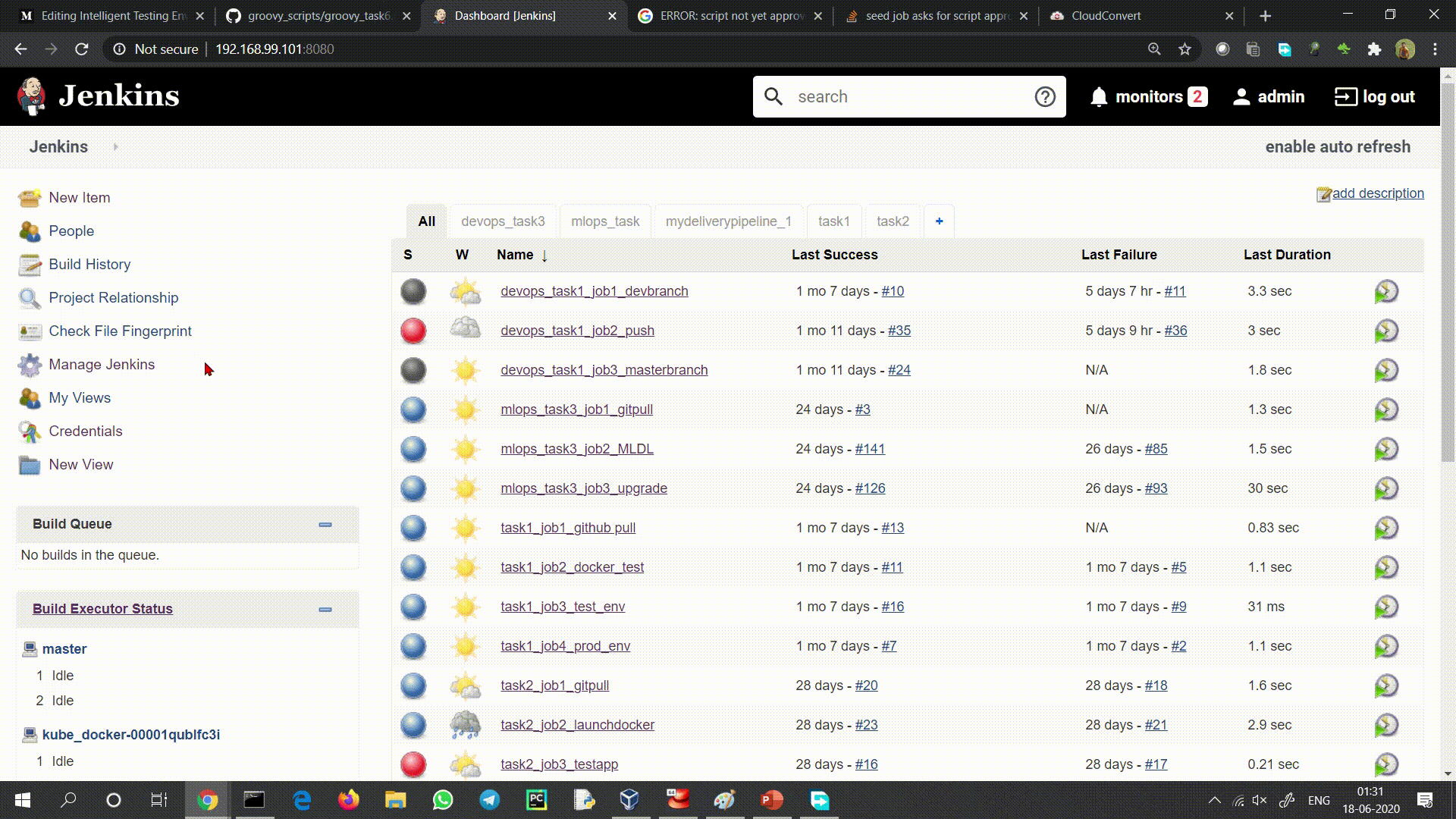The image size is (1456, 819).
Task: Switch to the task2 view tab
Action: 893,221
